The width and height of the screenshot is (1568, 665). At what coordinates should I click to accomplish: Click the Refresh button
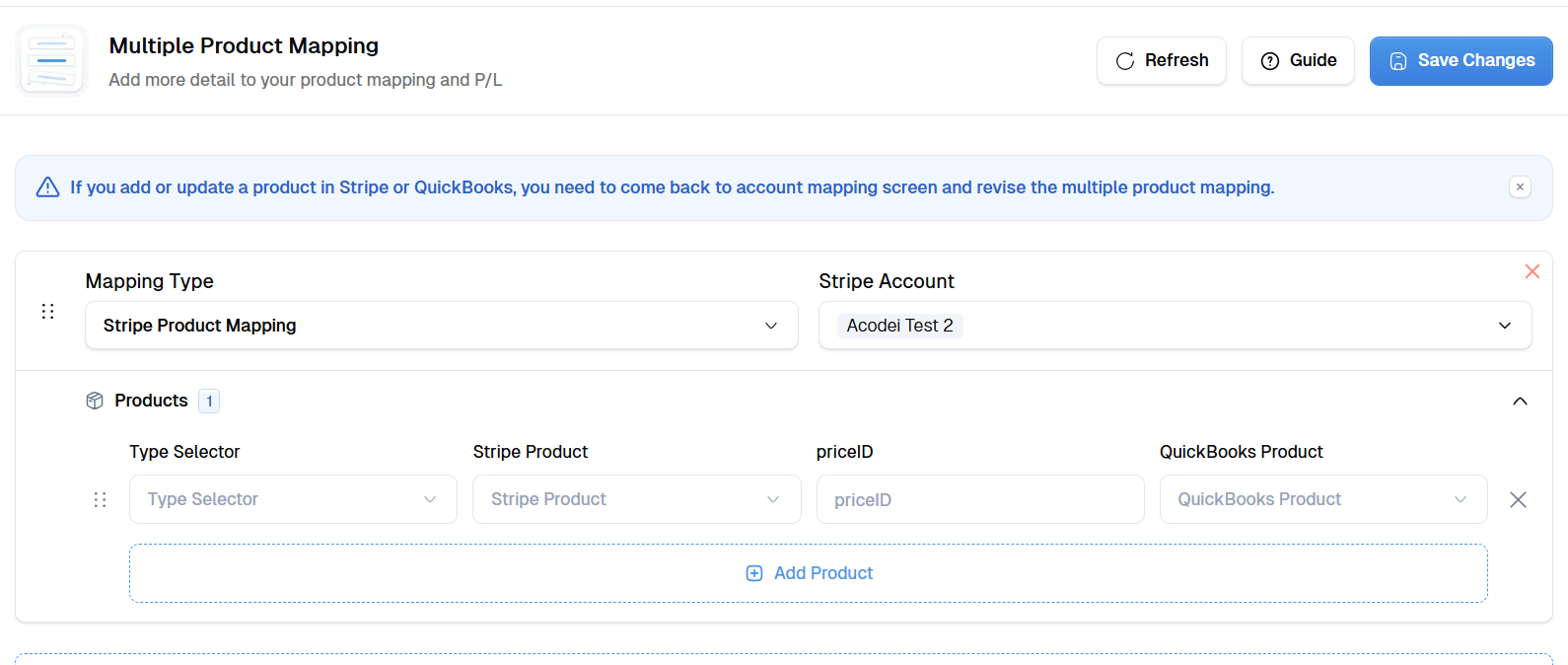tap(1162, 61)
